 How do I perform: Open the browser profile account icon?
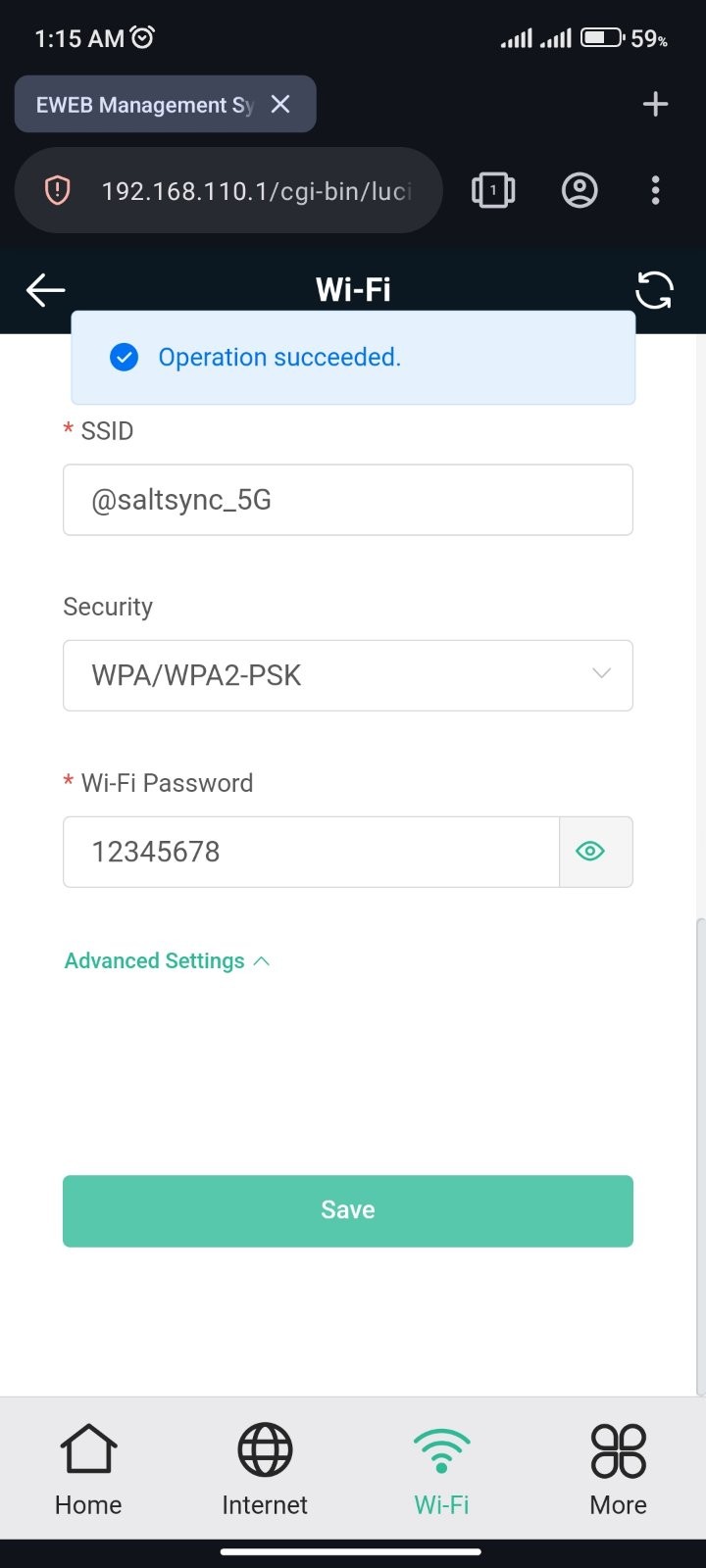580,190
